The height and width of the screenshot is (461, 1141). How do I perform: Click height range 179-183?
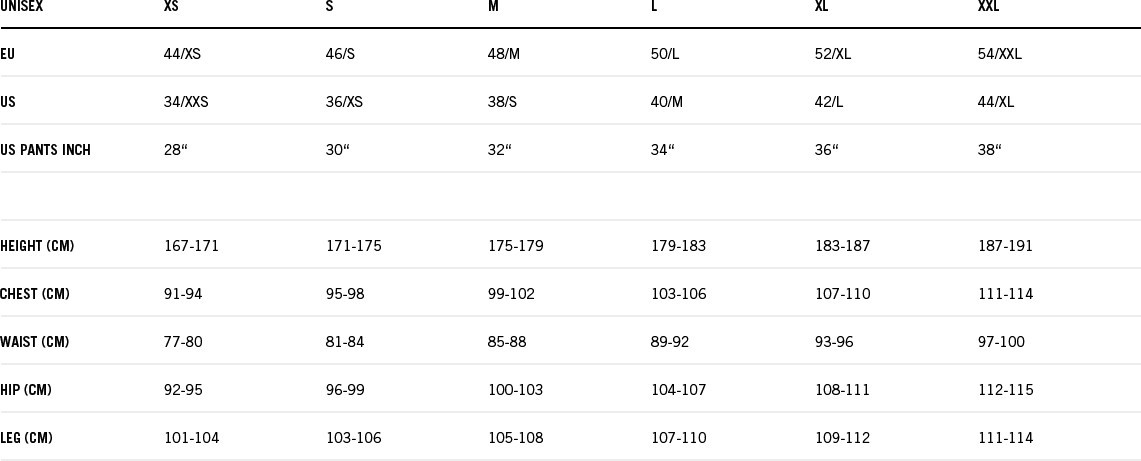click(x=678, y=246)
